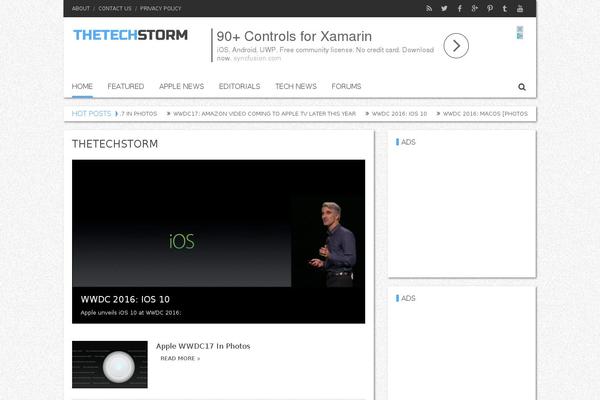600x400 pixels.
Task: Close the Xamarin ad with X icon
Action: point(520,29)
